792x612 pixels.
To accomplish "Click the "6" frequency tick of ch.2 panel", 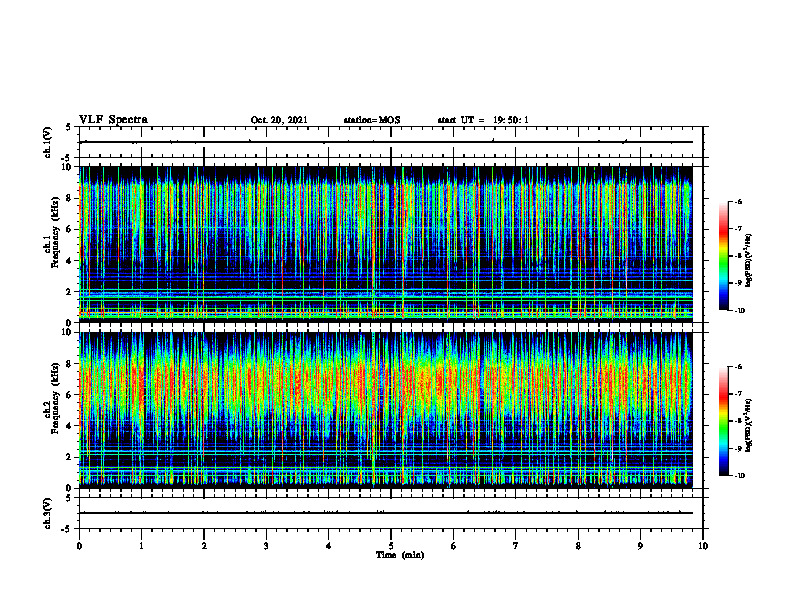I will [70, 395].
